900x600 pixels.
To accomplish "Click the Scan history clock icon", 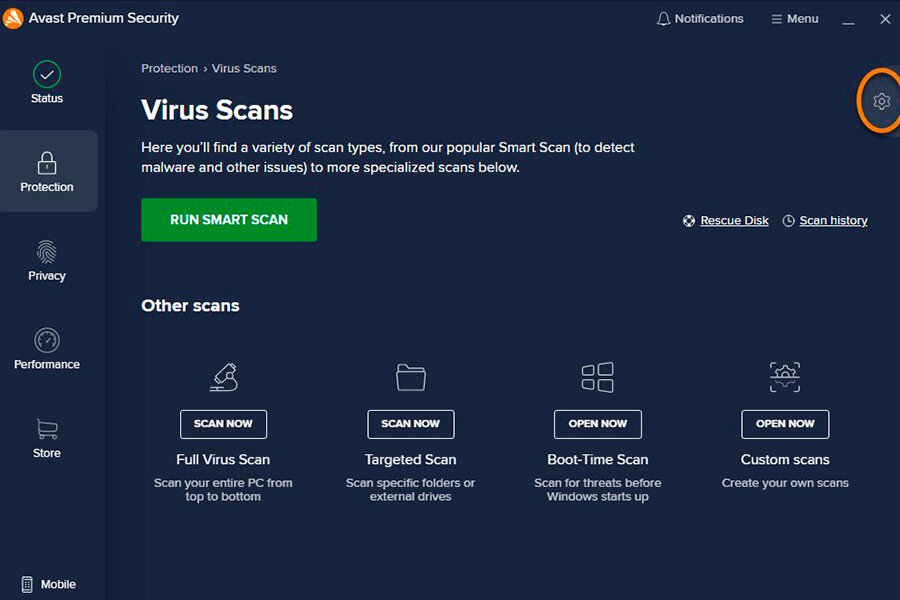I will [x=789, y=221].
